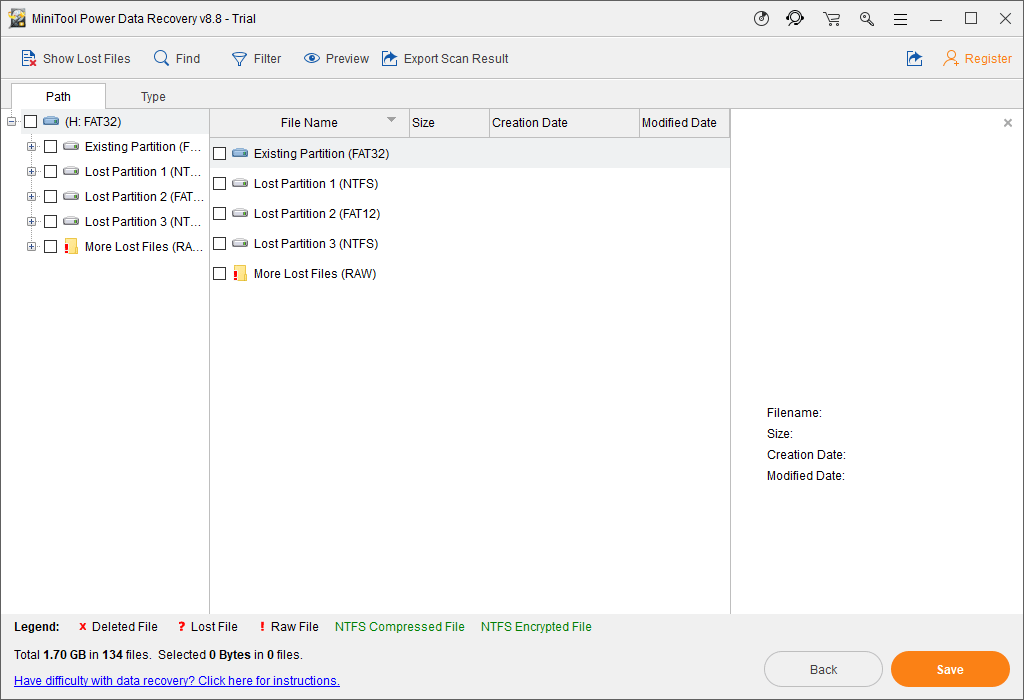Close the preview panel with X
The height and width of the screenshot is (700, 1024).
(1007, 123)
